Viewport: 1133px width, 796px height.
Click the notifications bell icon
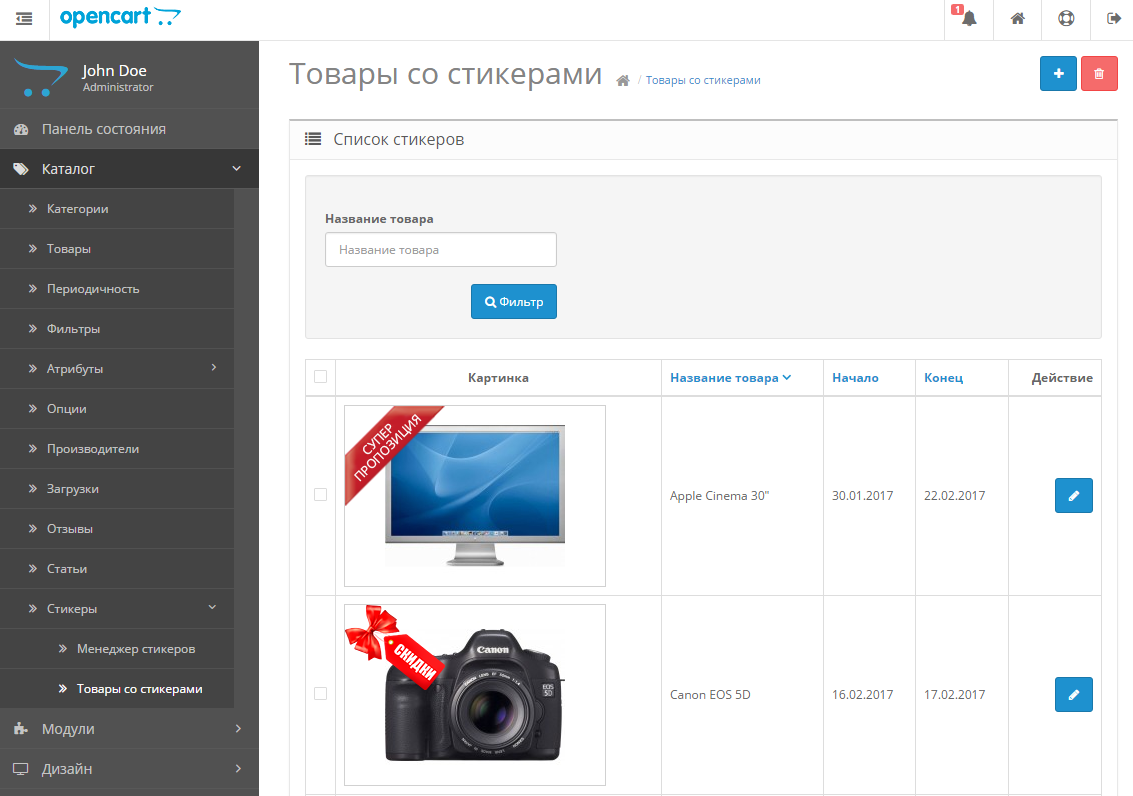pos(968,19)
